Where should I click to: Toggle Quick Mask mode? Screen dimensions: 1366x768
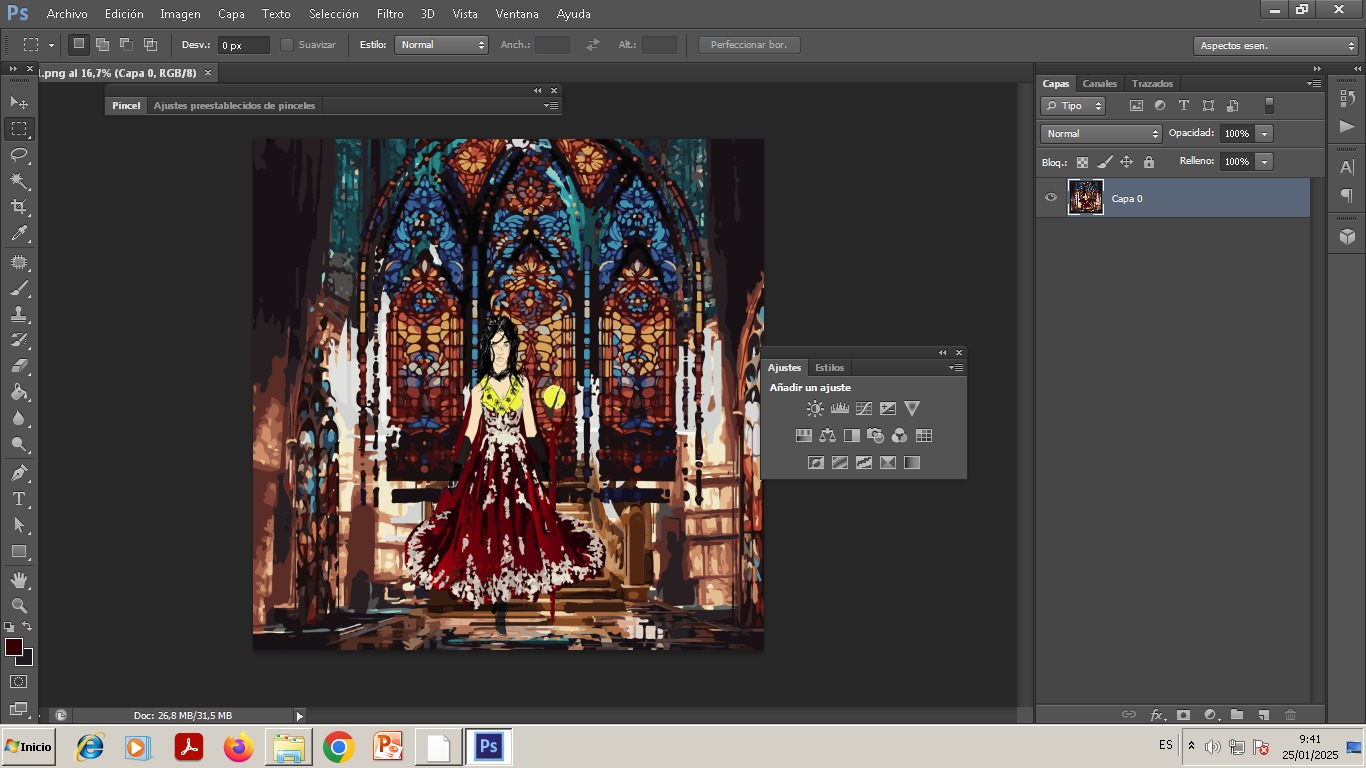point(19,682)
